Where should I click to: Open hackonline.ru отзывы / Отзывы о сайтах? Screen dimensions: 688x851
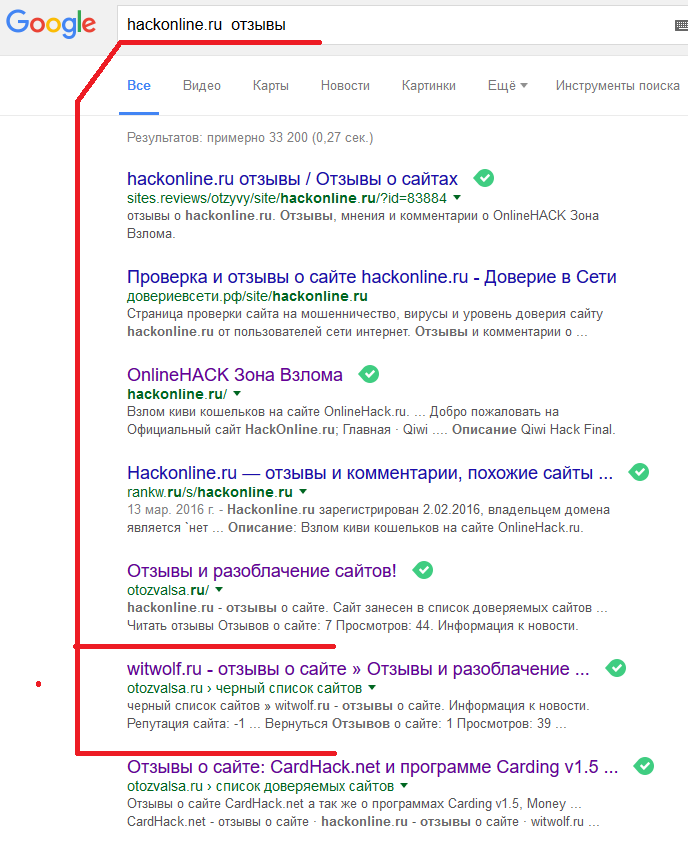click(x=292, y=179)
